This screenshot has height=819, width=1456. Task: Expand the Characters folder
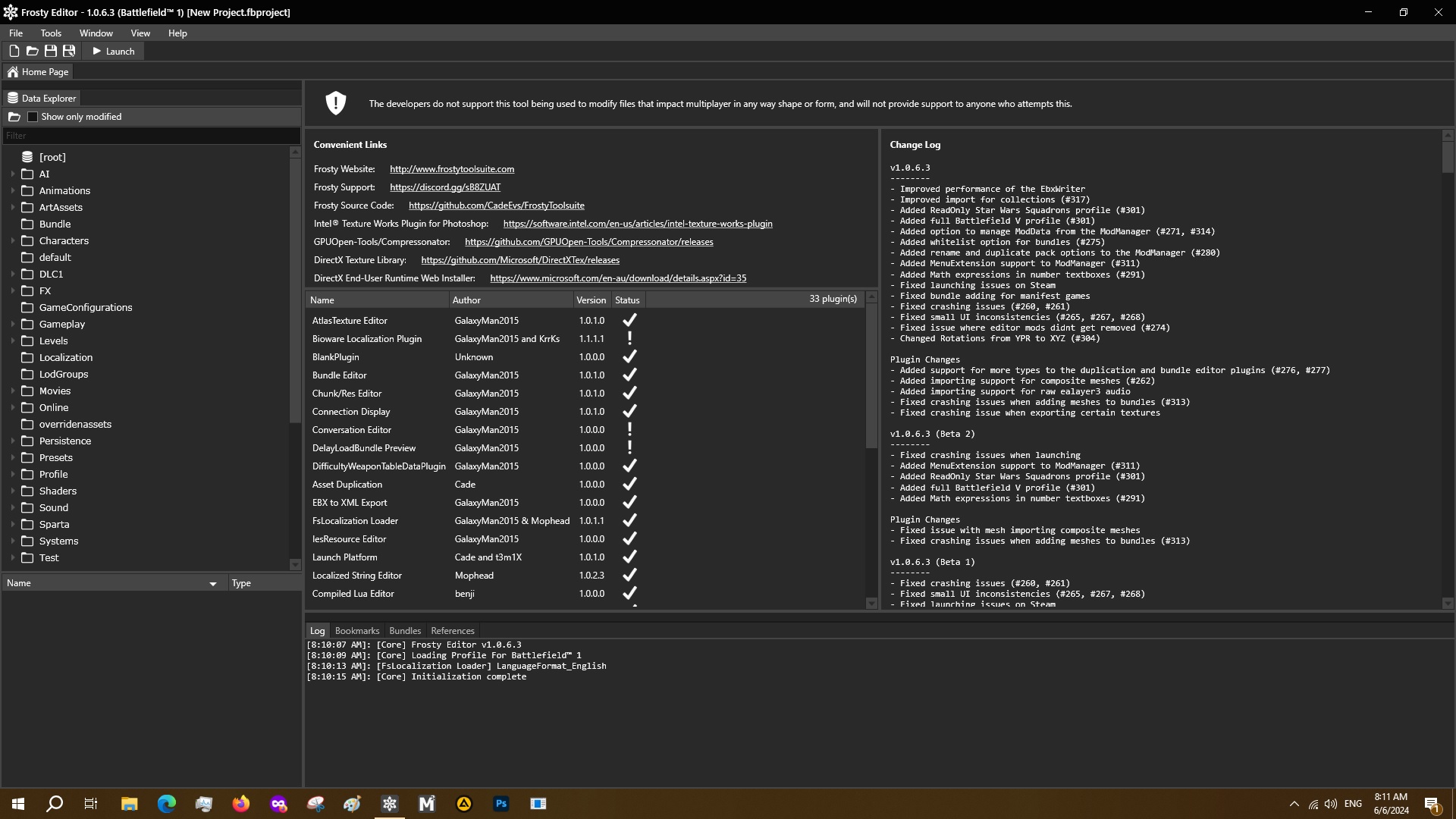tap(13, 240)
